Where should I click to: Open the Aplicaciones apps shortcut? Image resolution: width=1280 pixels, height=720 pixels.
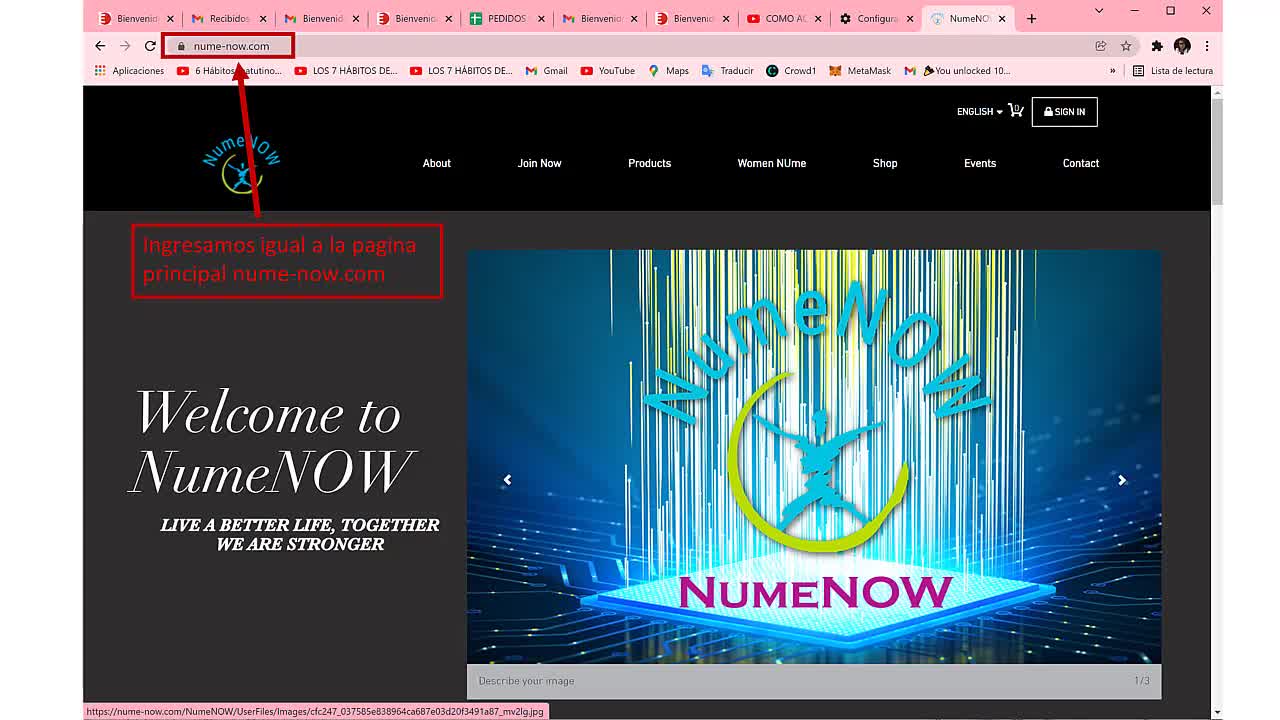(129, 71)
